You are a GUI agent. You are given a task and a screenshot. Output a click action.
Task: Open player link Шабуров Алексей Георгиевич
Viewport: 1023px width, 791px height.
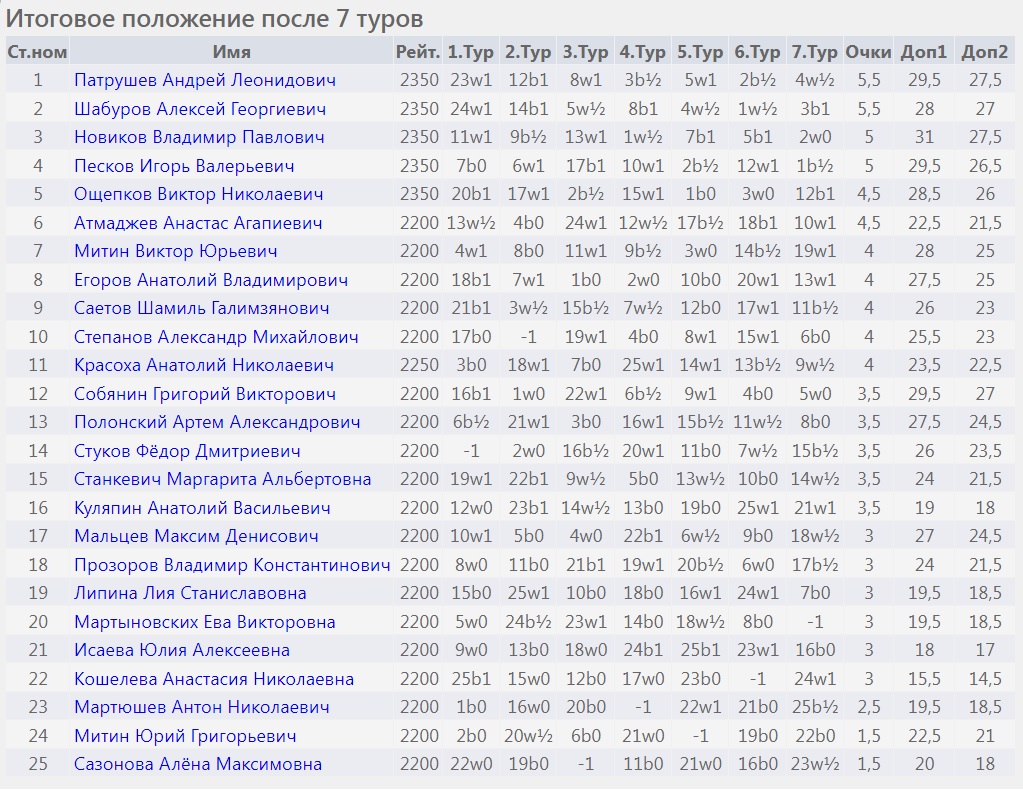(x=200, y=109)
